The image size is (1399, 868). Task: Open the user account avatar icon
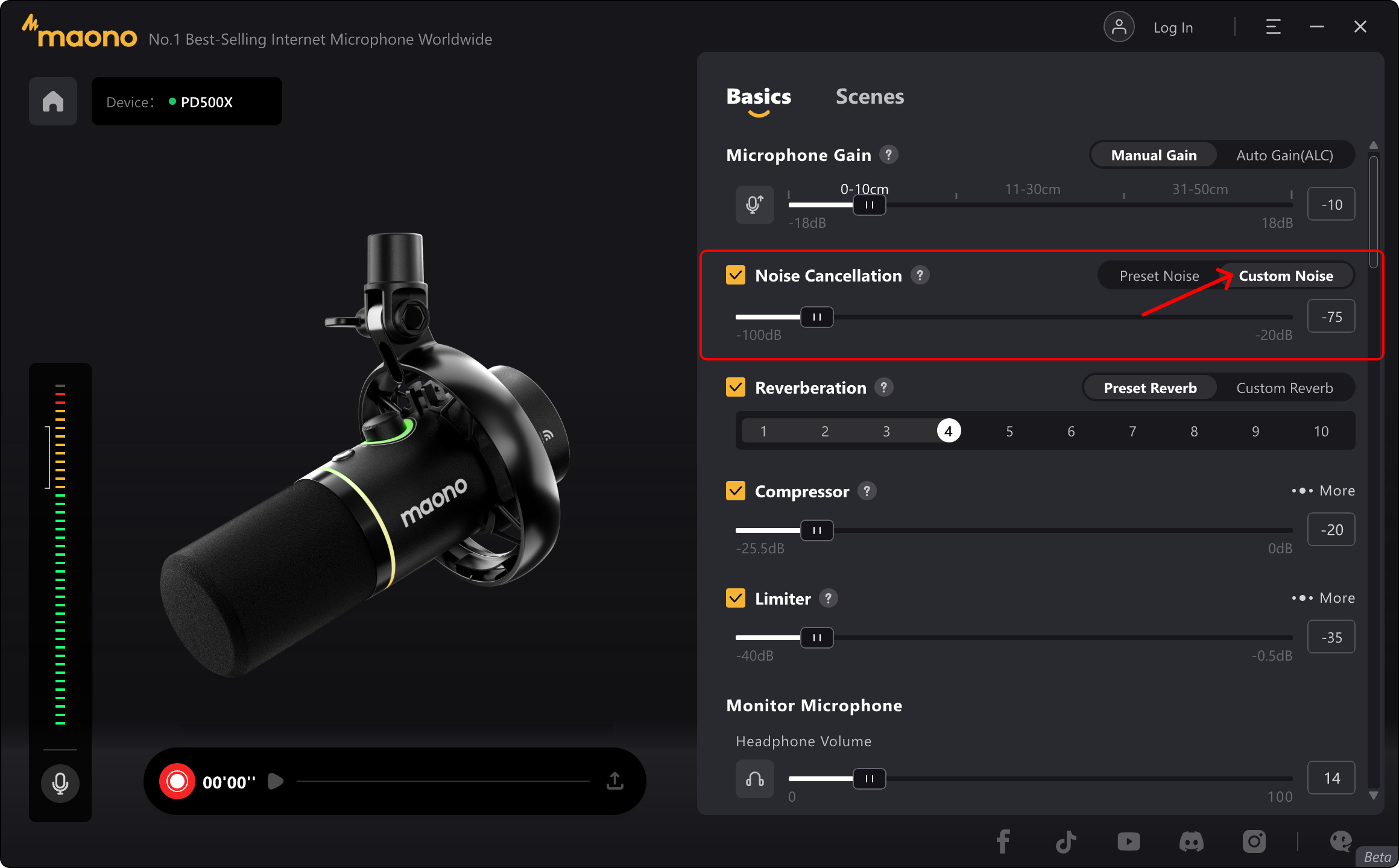pyautogui.click(x=1119, y=27)
